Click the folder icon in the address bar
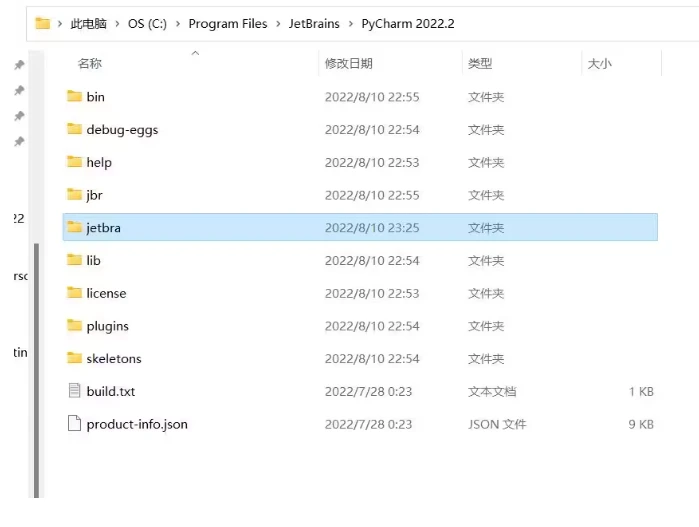Image resolution: width=699 pixels, height=527 pixels. tap(43, 23)
